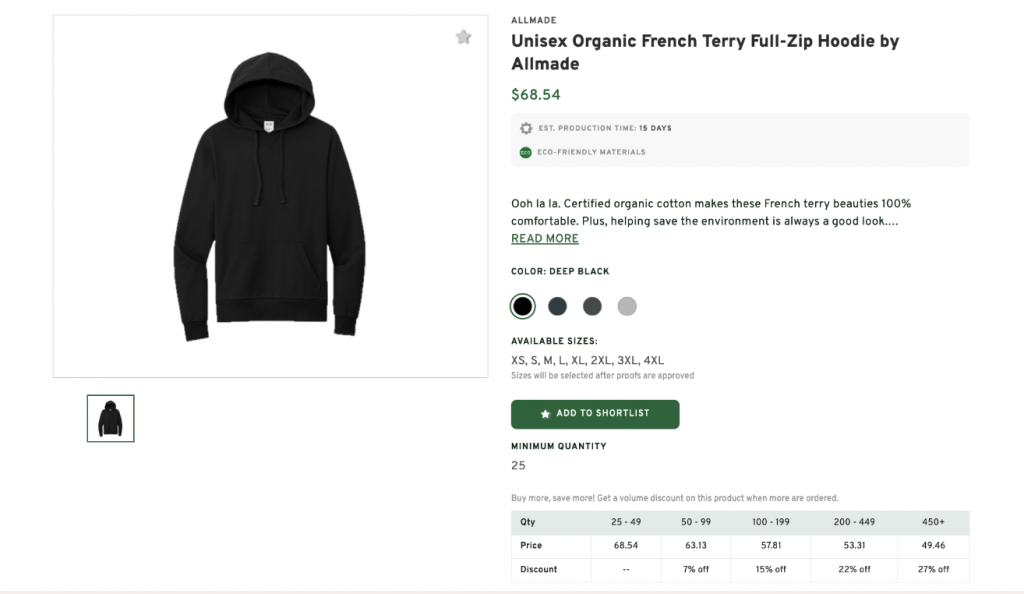Image resolution: width=1024 pixels, height=594 pixels.
Task: Select the light gray color option
Action: click(627, 306)
